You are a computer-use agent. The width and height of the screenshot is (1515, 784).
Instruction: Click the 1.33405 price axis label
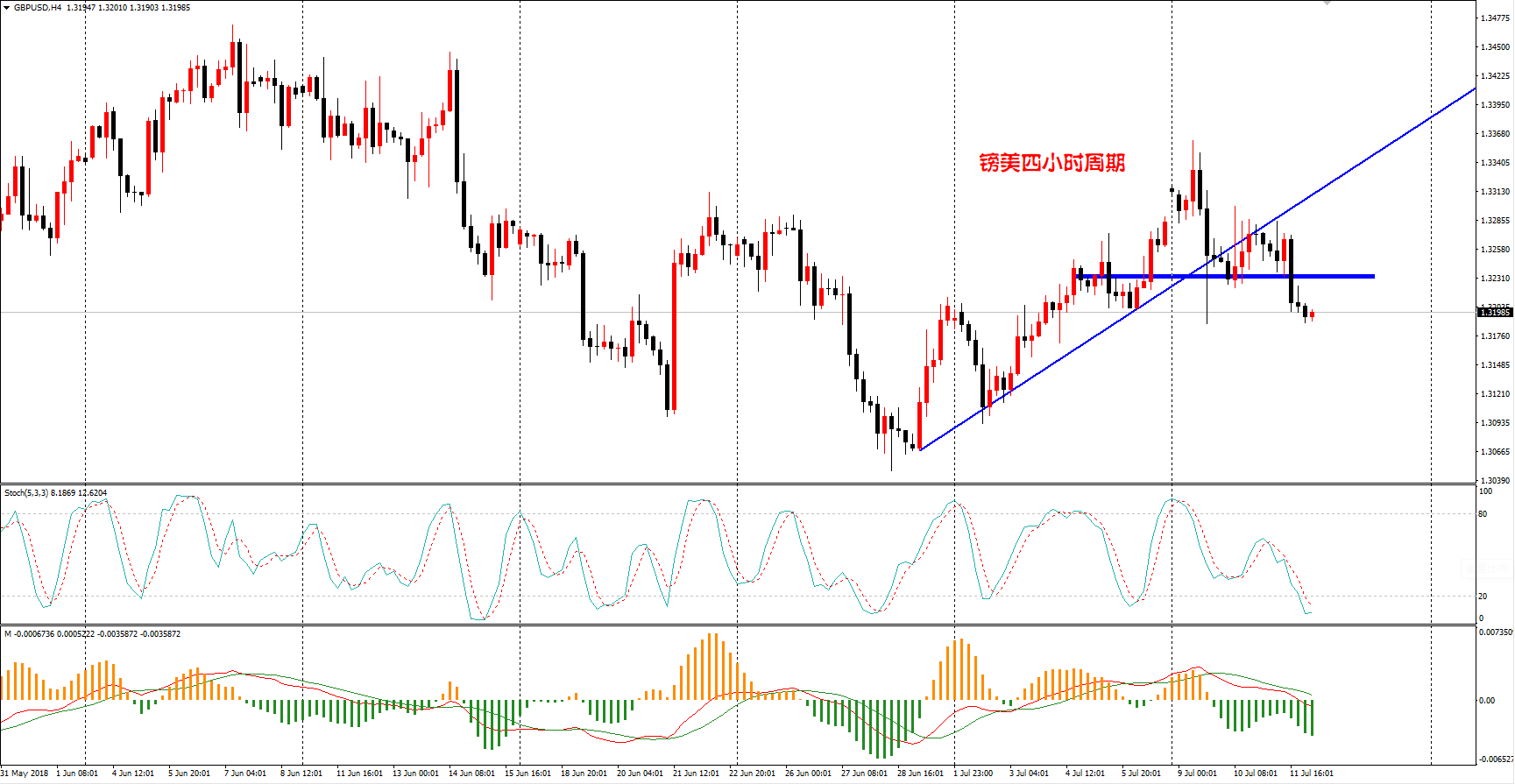[x=1495, y=163]
